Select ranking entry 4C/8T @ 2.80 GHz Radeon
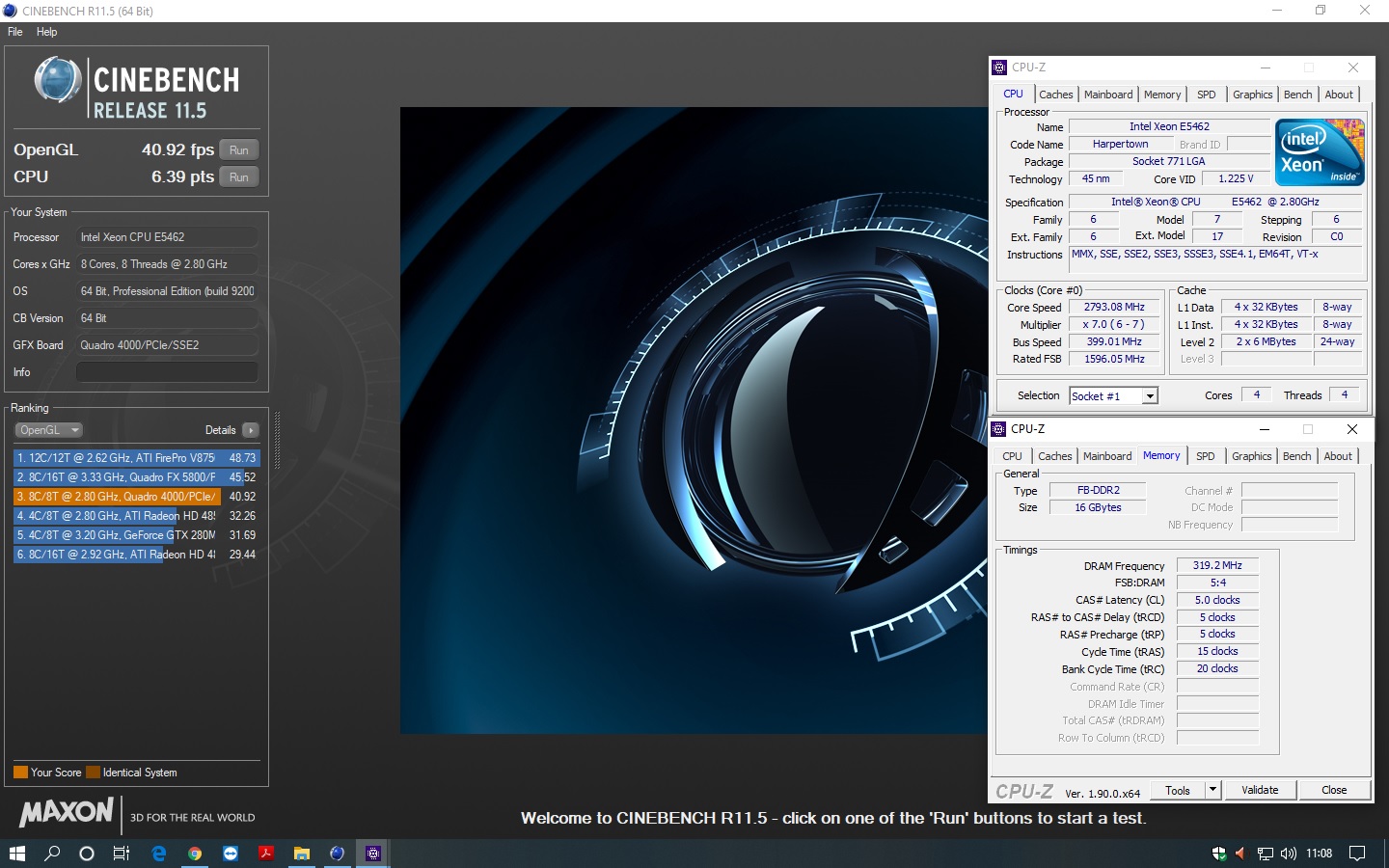 (136, 516)
